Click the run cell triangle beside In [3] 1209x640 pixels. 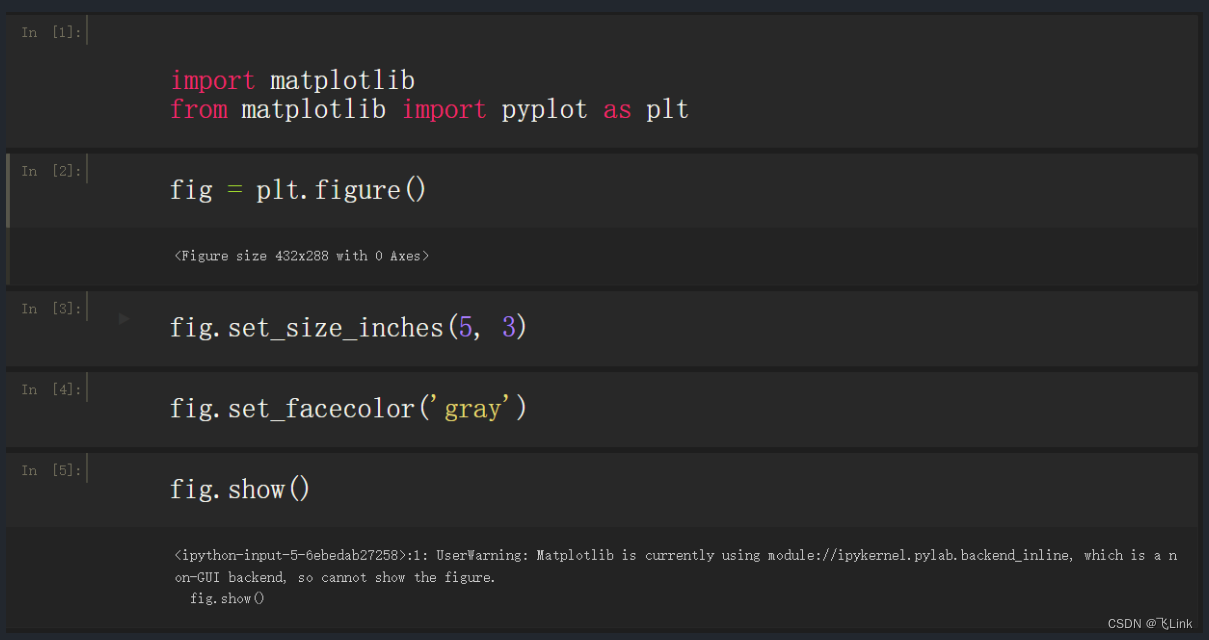click(x=124, y=319)
